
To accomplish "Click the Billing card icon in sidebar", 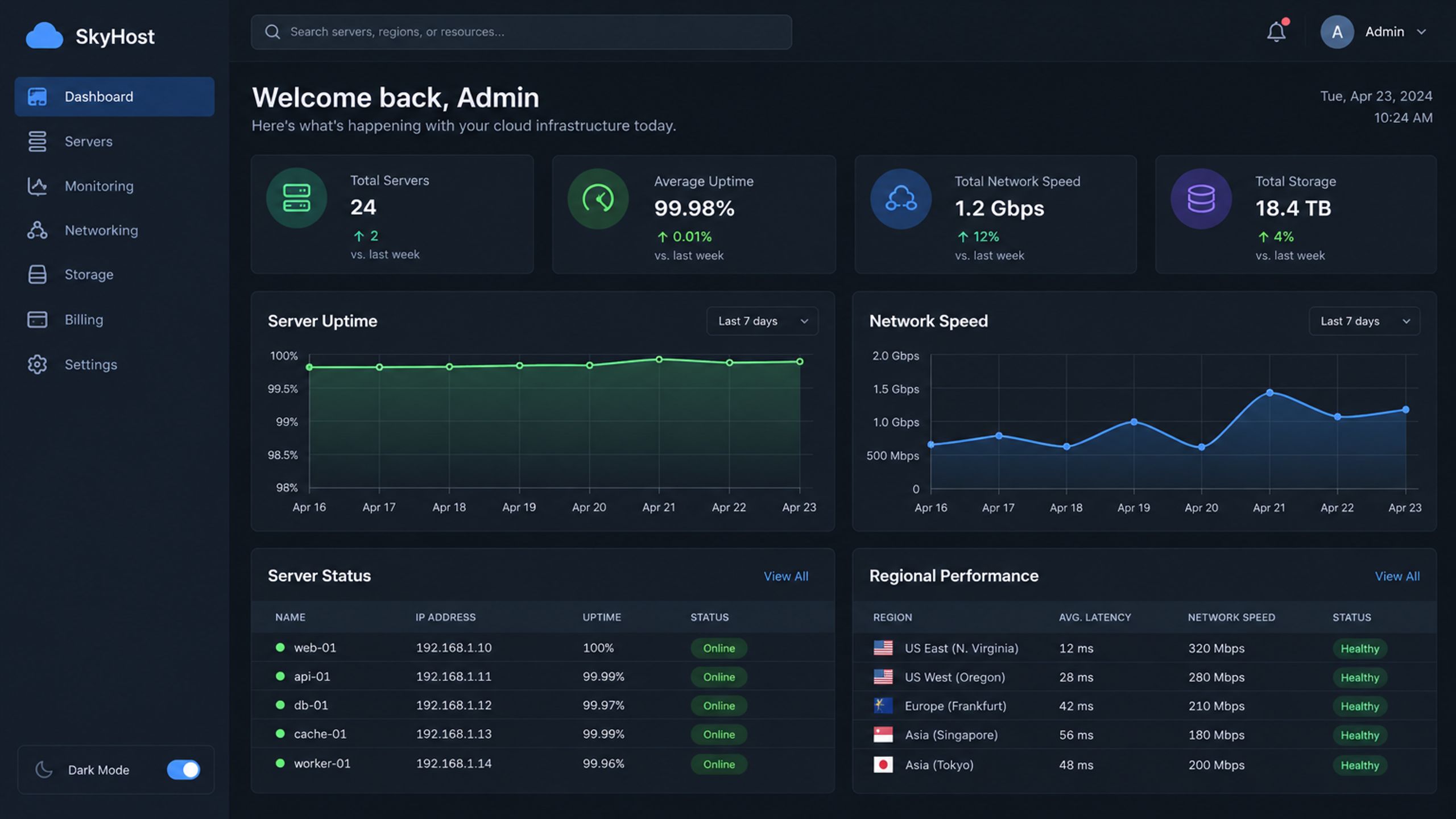I will [x=37, y=319].
